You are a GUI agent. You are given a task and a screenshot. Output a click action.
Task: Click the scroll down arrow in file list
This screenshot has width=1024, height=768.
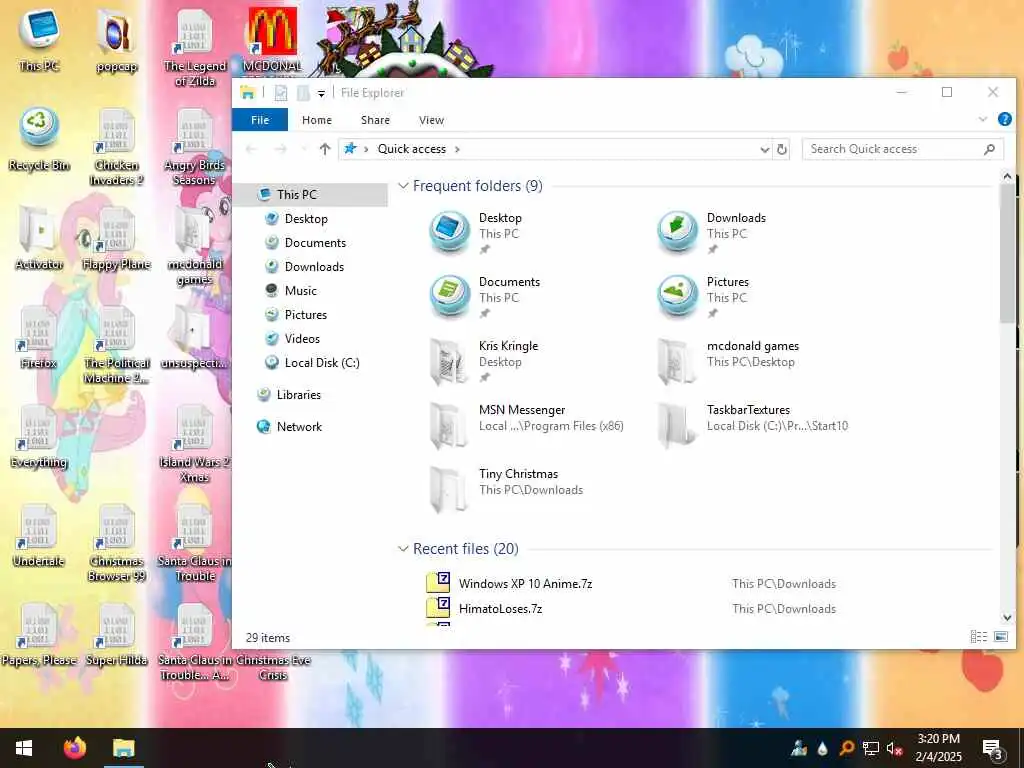pos(1006,618)
